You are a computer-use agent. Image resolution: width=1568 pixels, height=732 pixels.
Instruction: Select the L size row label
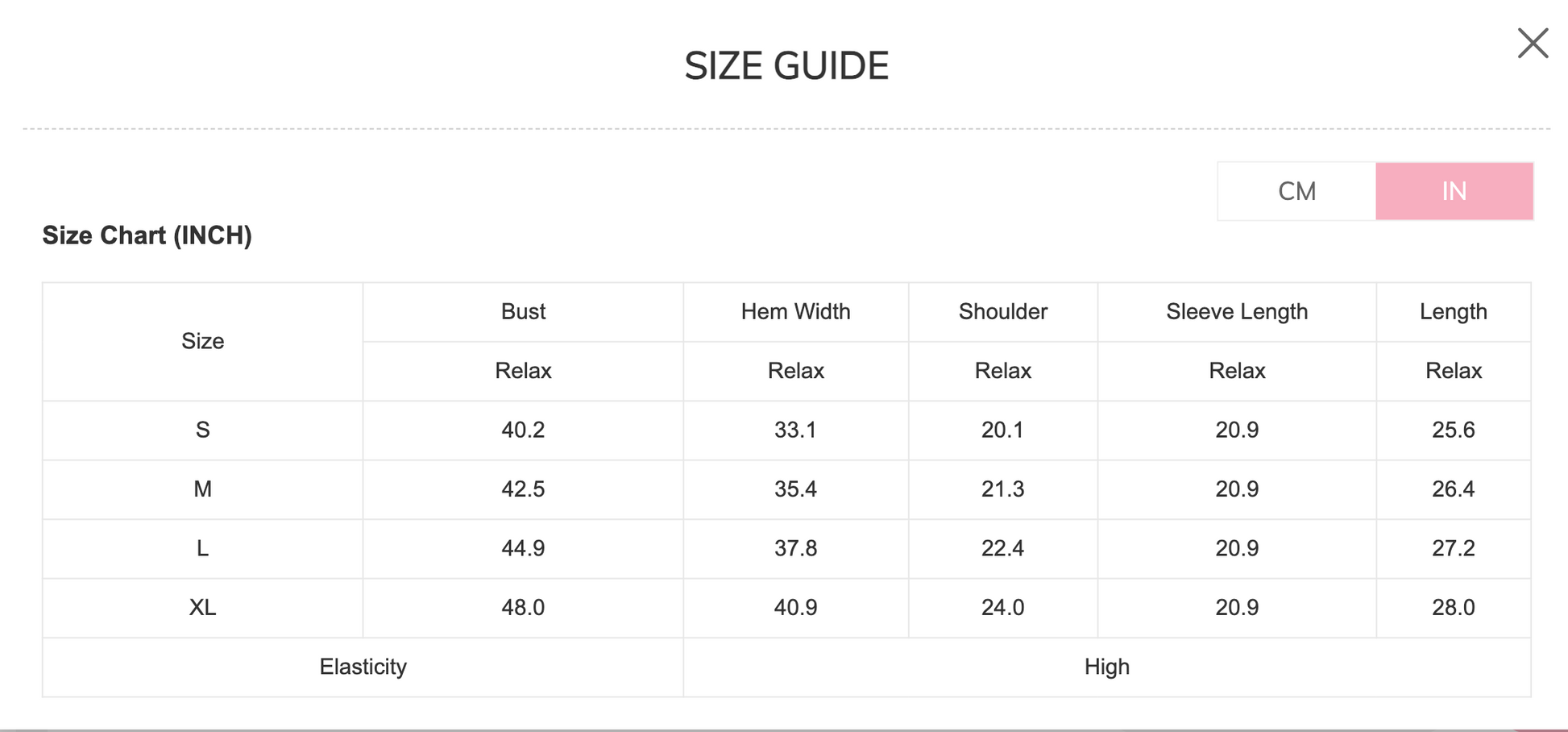pos(202,549)
